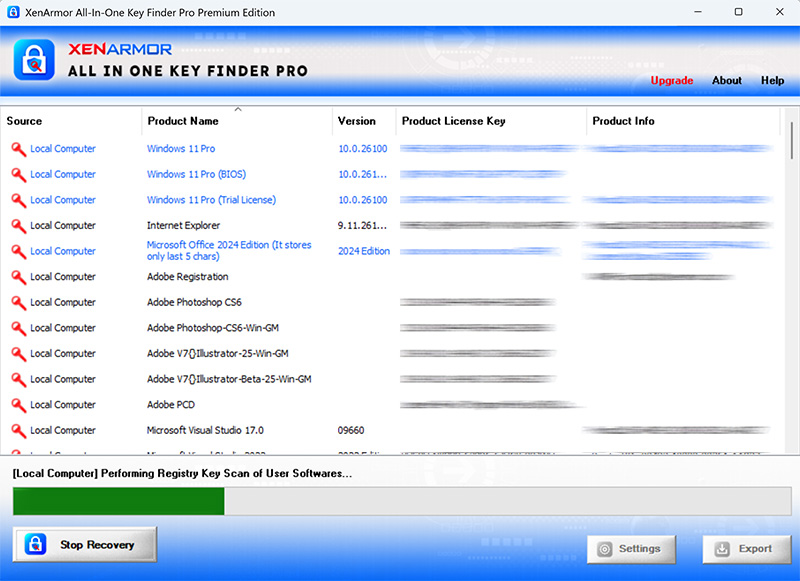Click the blurred license key for Internet Explorer
The width and height of the screenshot is (800, 581).
489,225
